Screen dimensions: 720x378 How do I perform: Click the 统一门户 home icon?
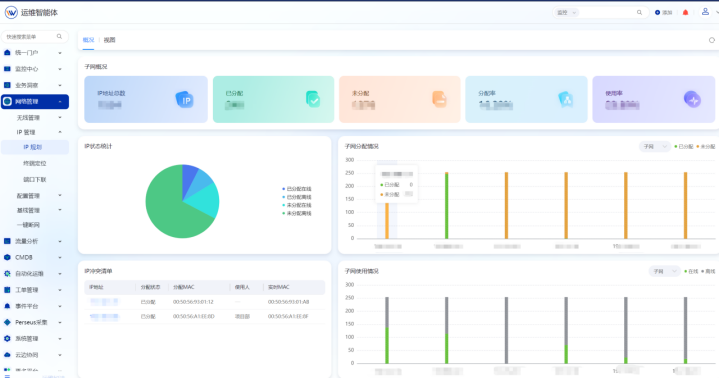click(x=7, y=53)
